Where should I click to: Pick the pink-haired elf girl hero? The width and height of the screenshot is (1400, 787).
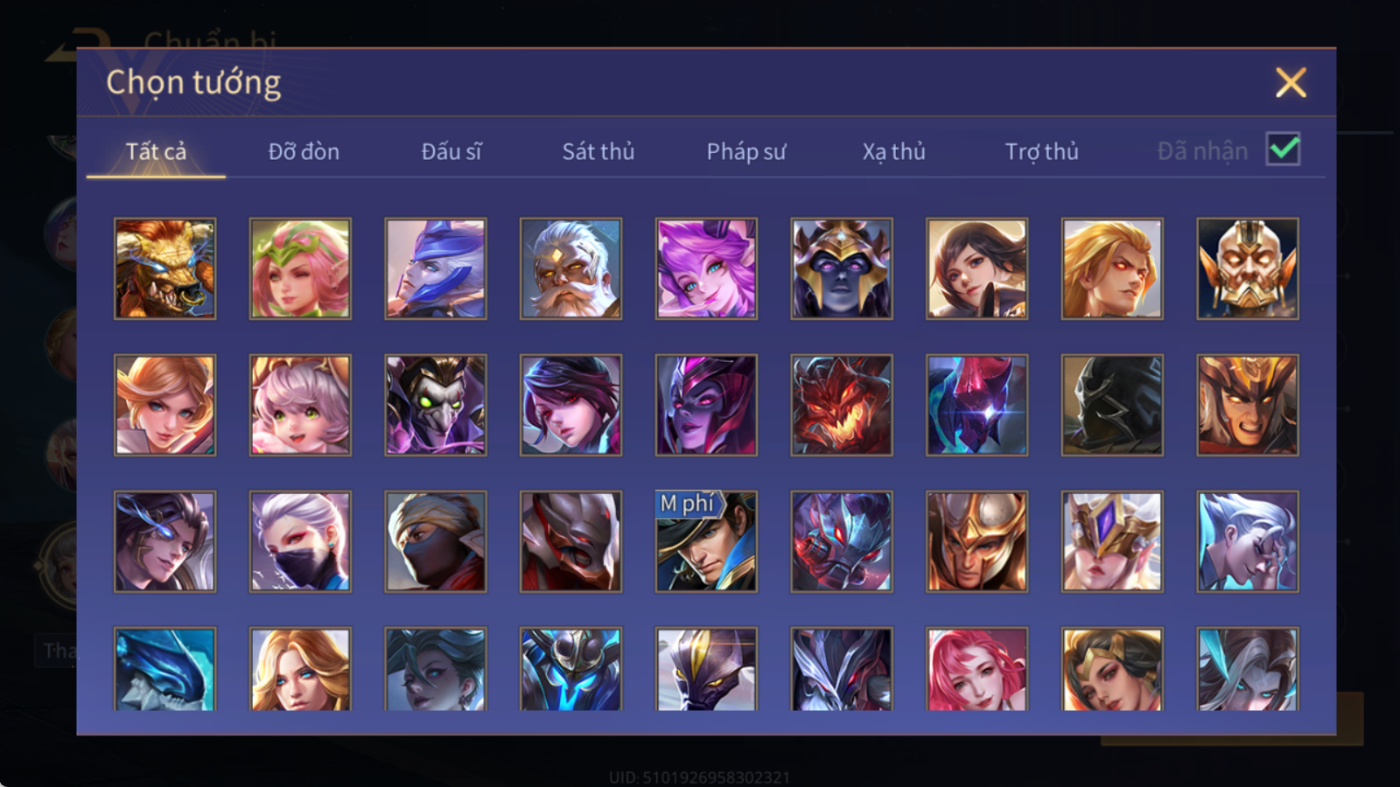click(x=300, y=269)
